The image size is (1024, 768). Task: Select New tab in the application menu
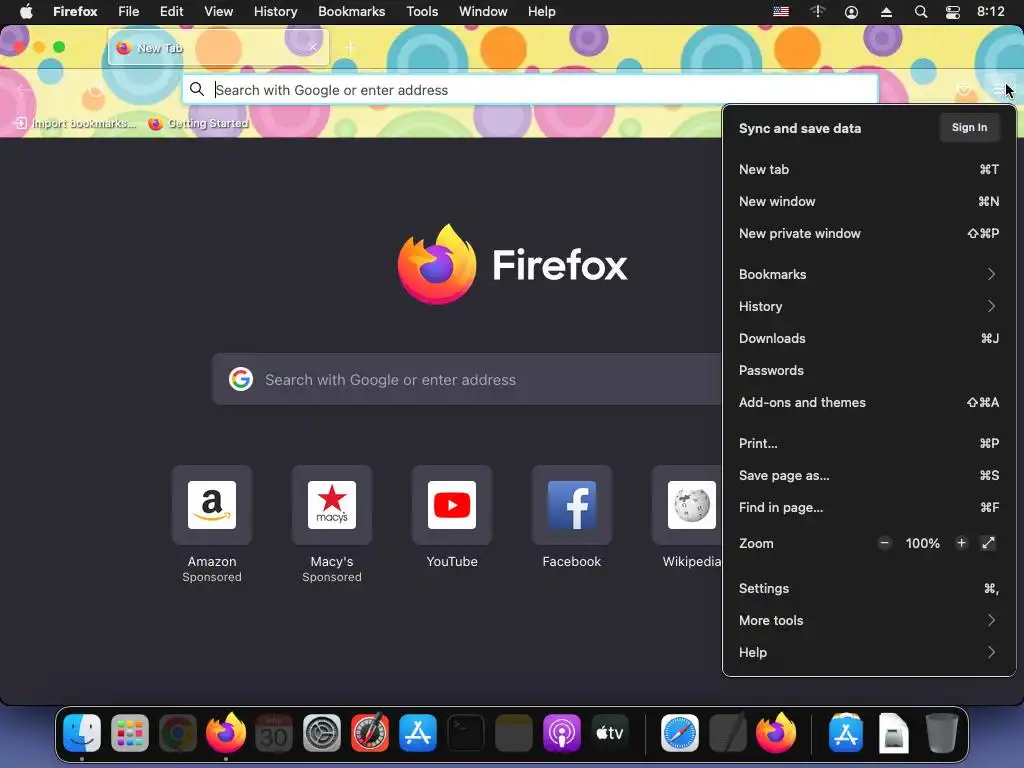click(869, 169)
